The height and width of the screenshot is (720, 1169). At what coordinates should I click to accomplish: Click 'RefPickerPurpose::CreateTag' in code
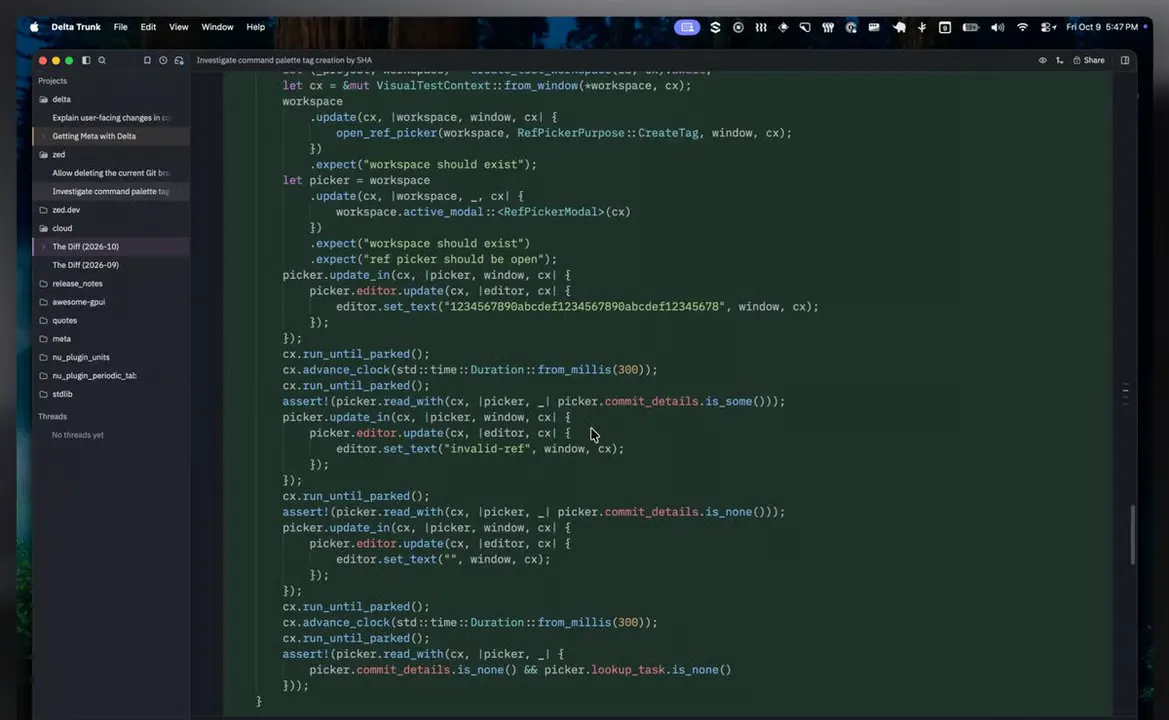(608, 133)
